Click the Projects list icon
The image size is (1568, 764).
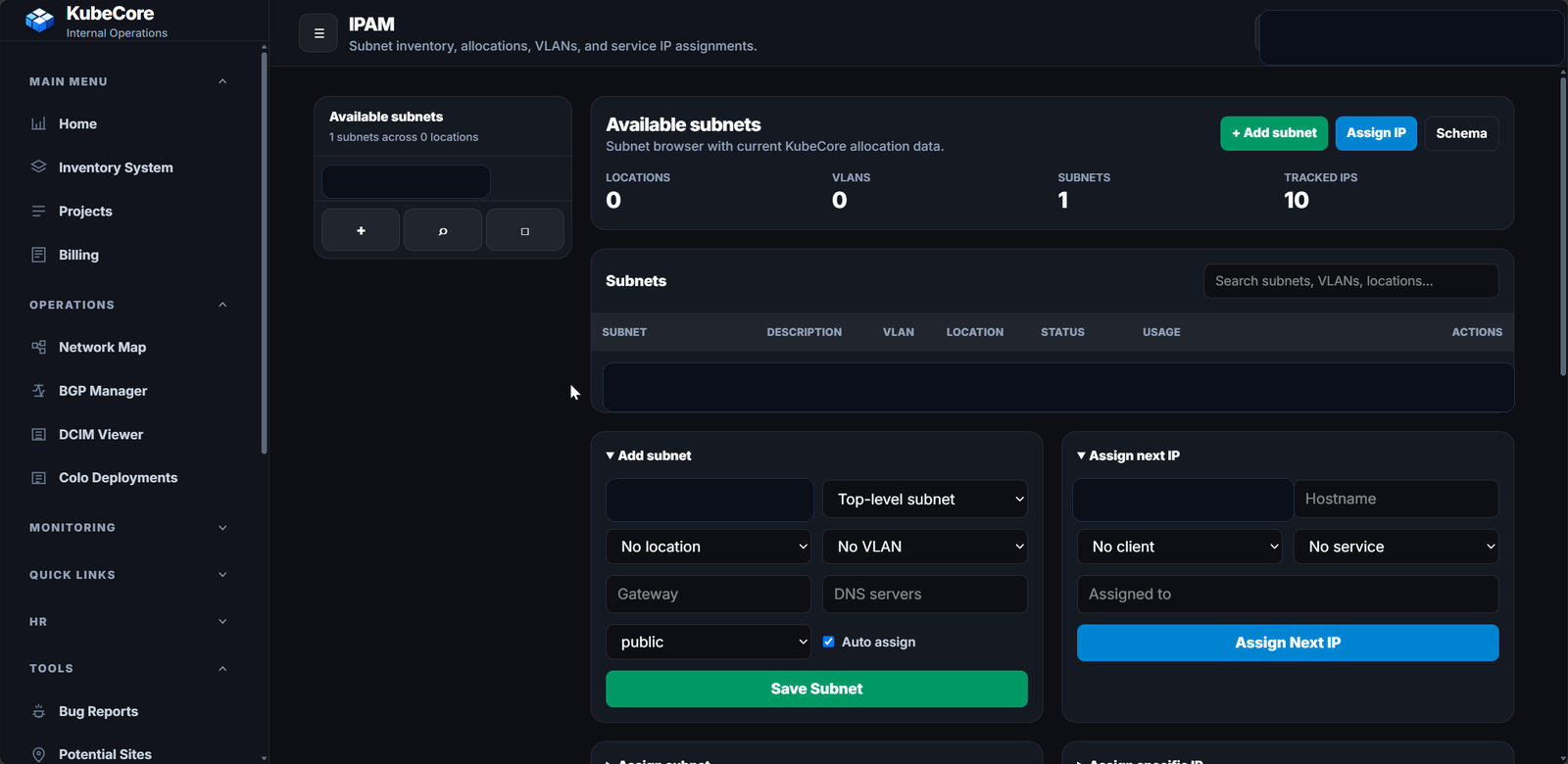tap(39, 211)
